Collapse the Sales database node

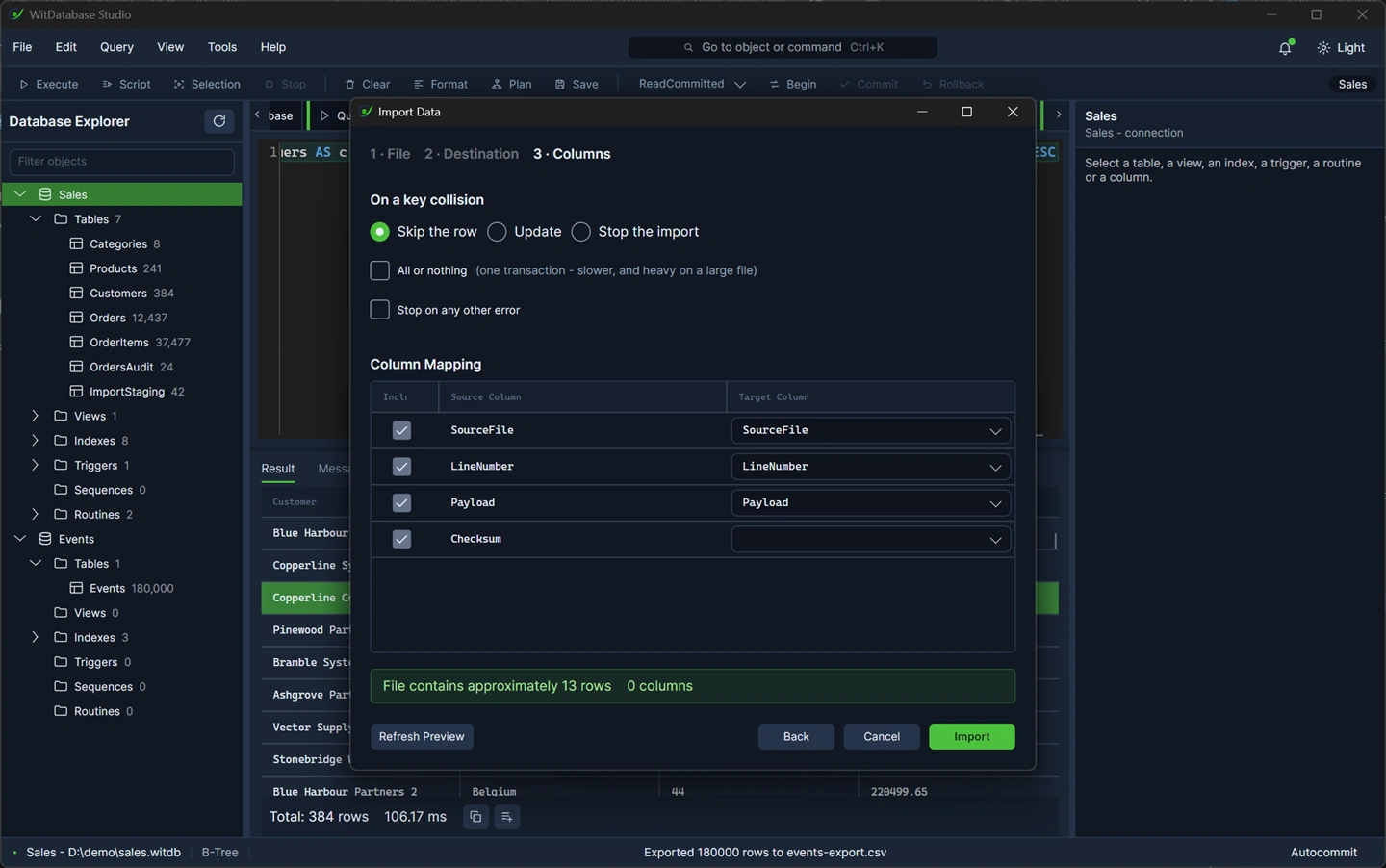[x=20, y=194]
